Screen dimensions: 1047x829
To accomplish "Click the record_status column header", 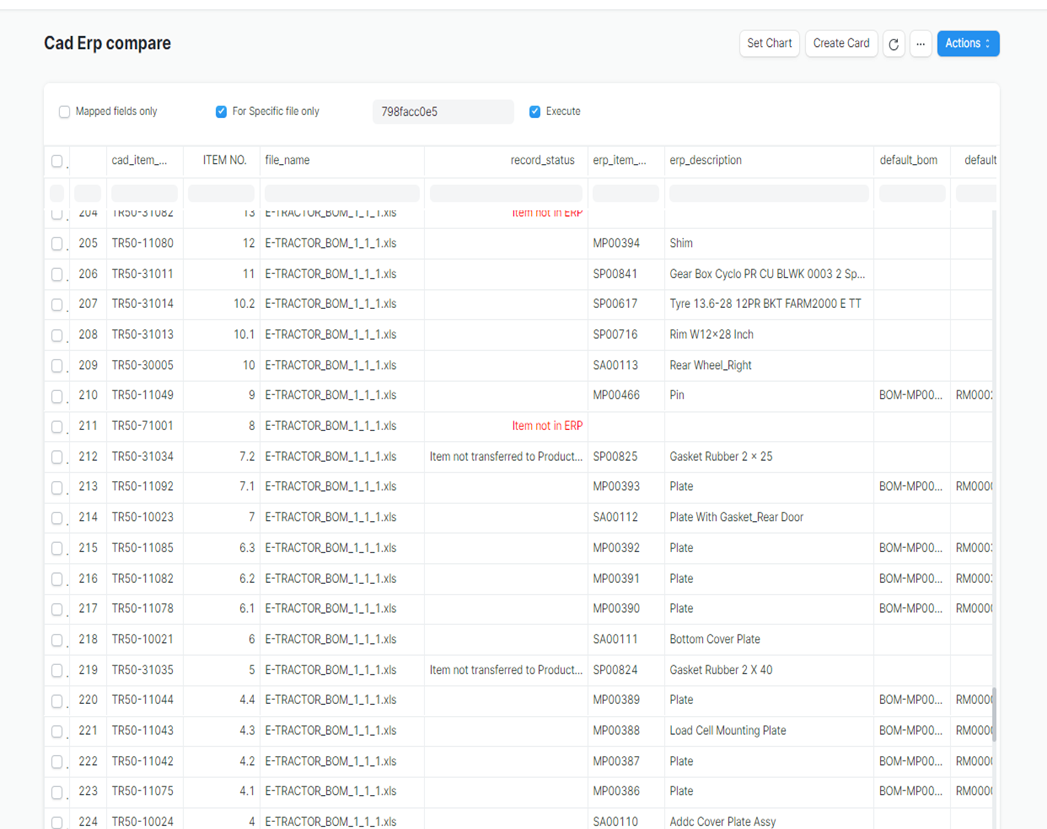I will (542, 160).
